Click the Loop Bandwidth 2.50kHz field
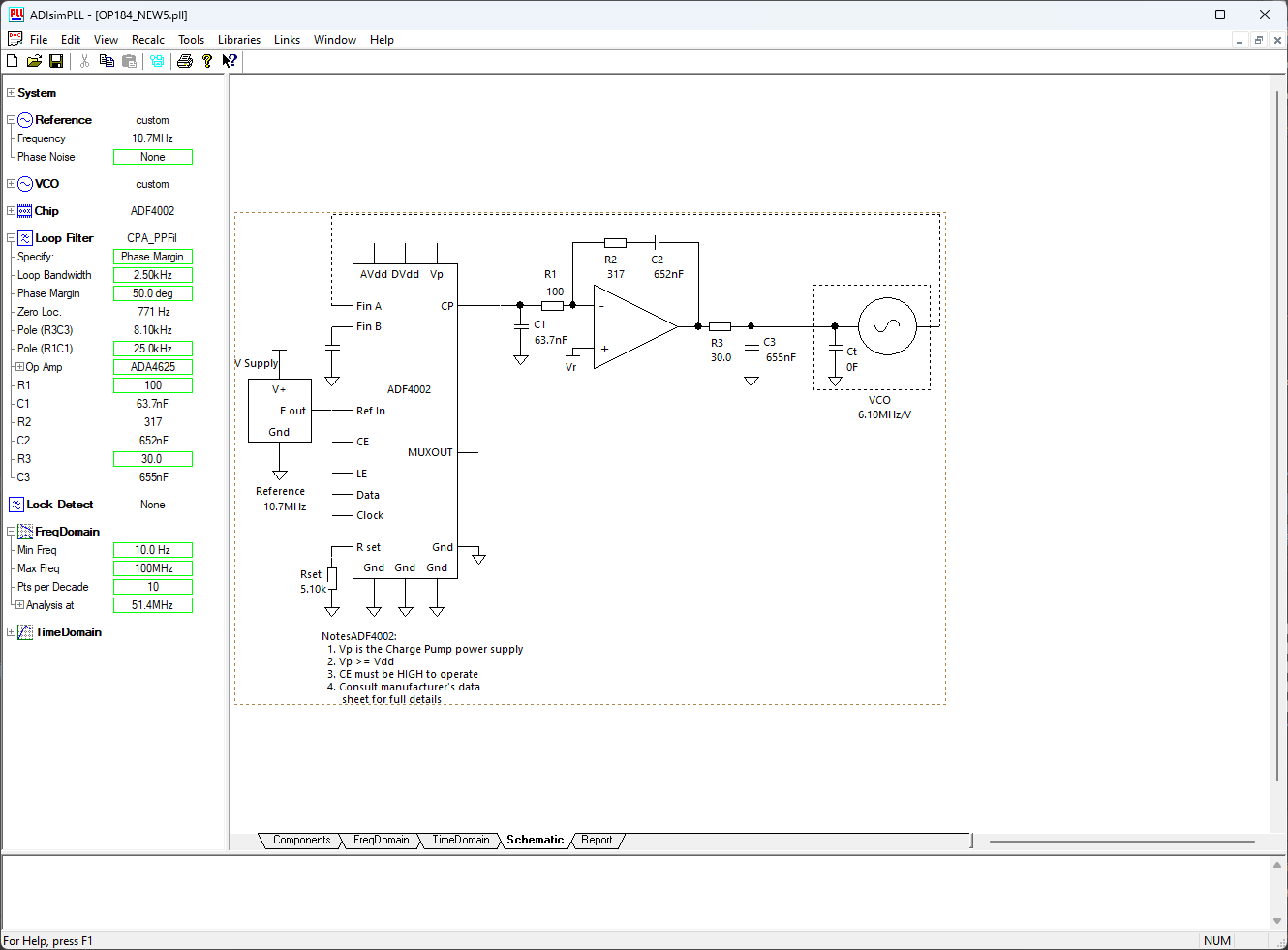1288x950 pixels. (x=153, y=275)
